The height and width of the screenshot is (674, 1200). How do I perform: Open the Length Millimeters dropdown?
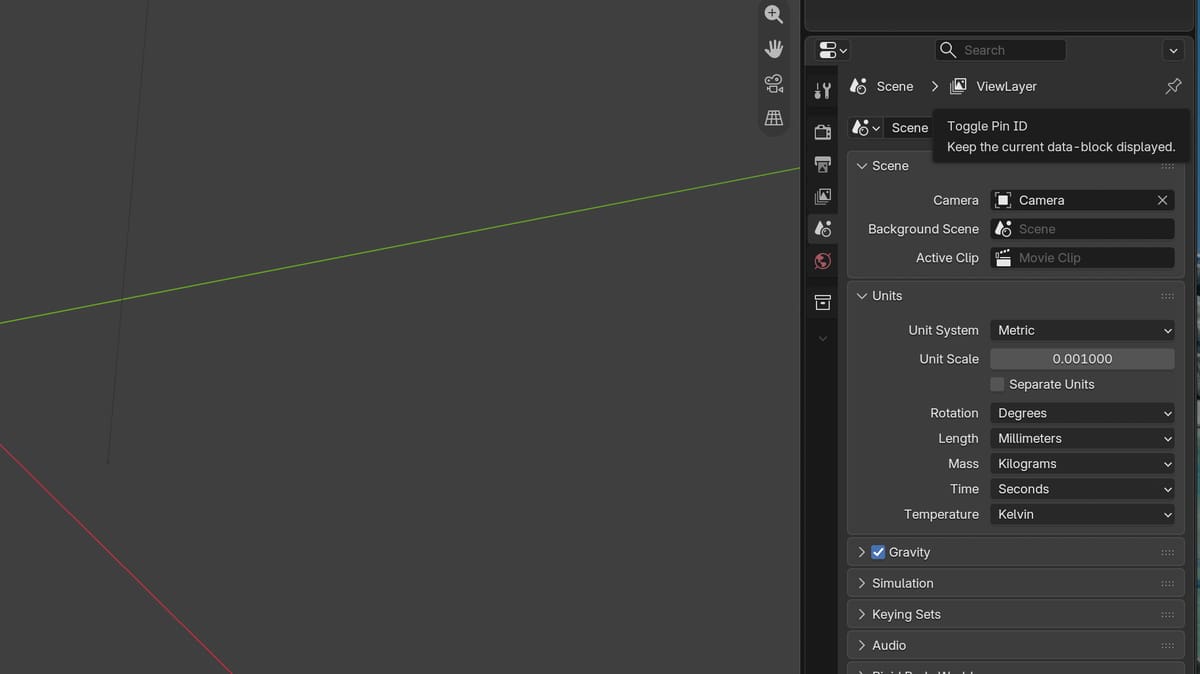tap(1082, 438)
